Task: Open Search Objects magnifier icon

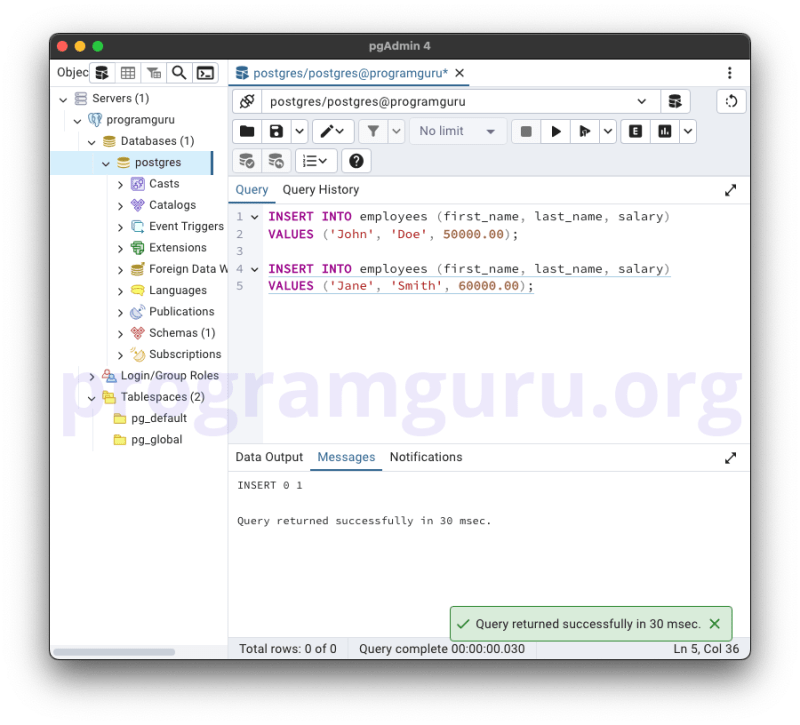Action: [x=179, y=73]
